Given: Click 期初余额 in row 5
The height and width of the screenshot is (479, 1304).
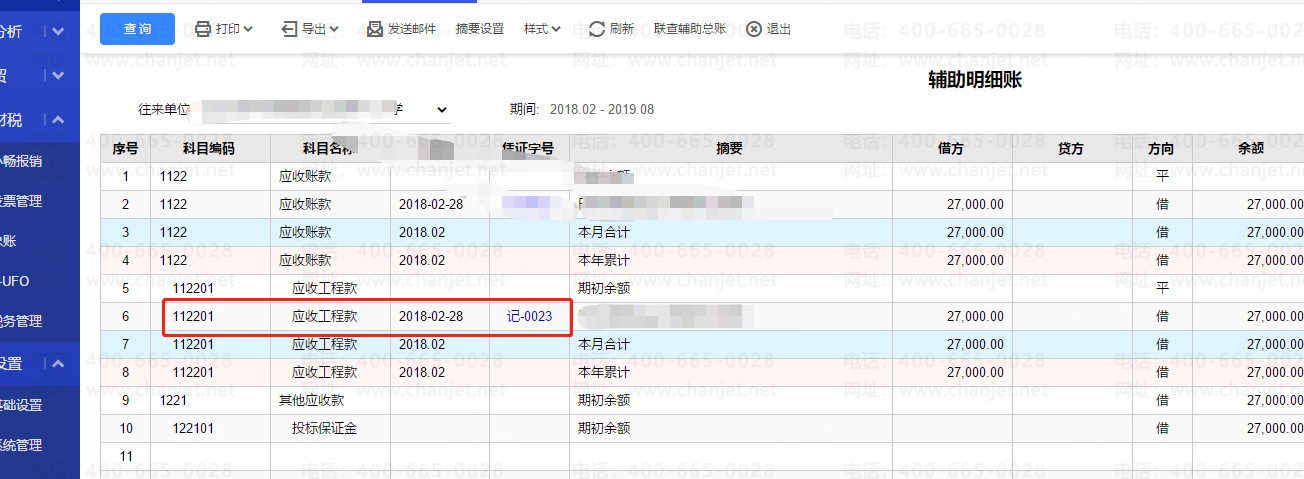Looking at the screenshot, I should 604,288.
